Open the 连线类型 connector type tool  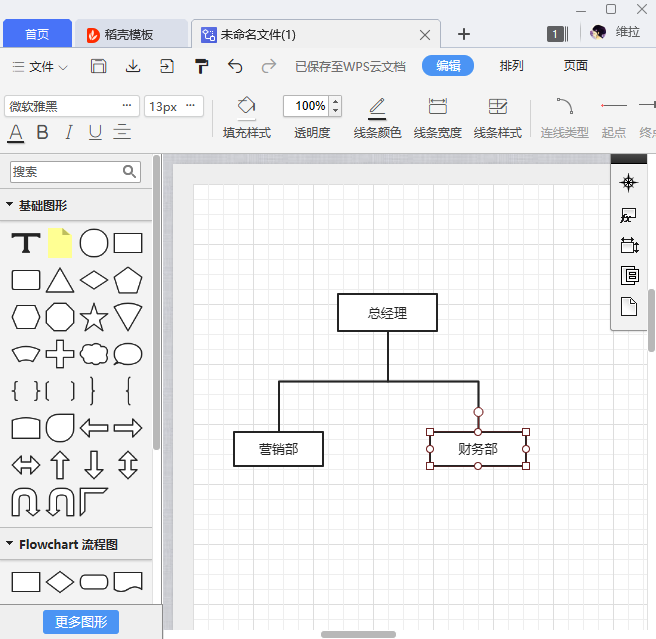[x=564, y=117]
